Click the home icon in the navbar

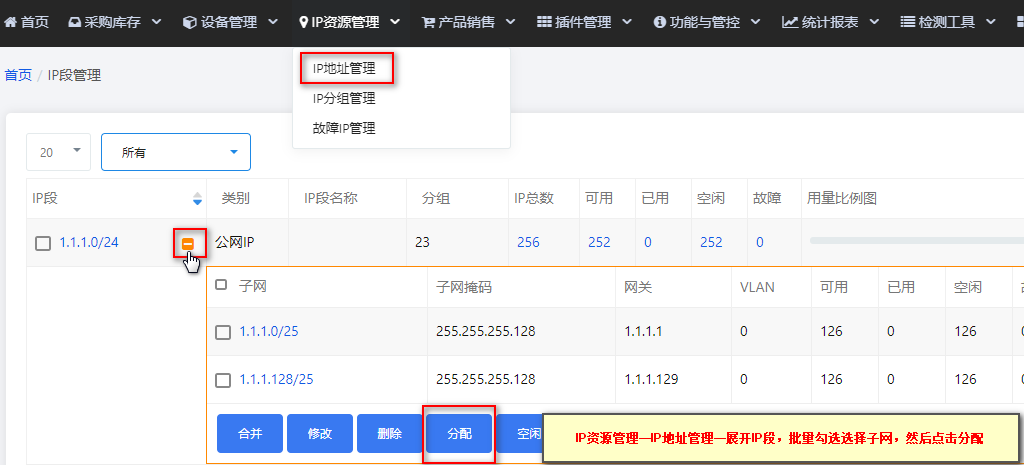10,22
